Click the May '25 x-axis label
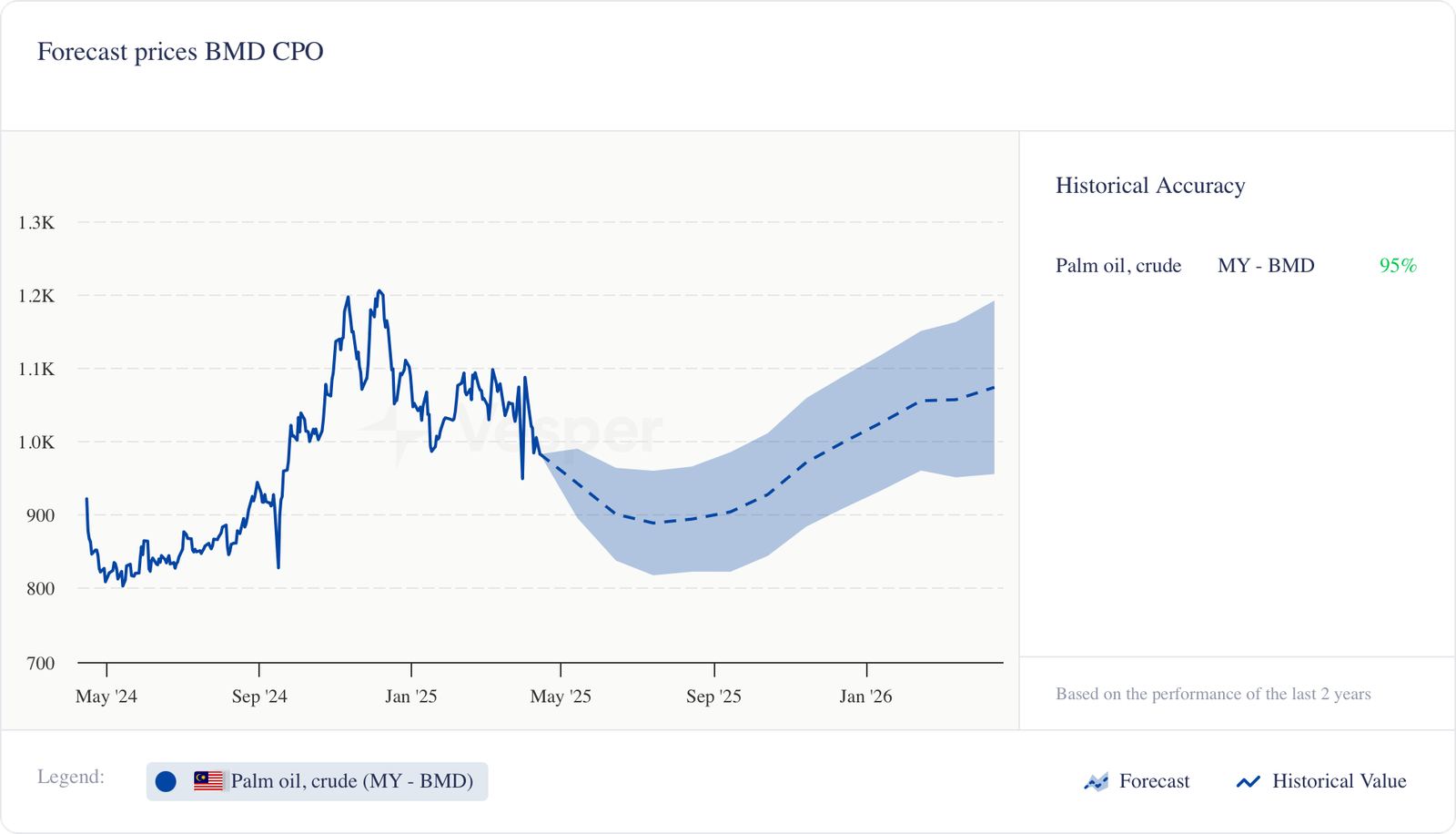The height and width of the screenshot is (834, 1456). click(x=561, y=697)
